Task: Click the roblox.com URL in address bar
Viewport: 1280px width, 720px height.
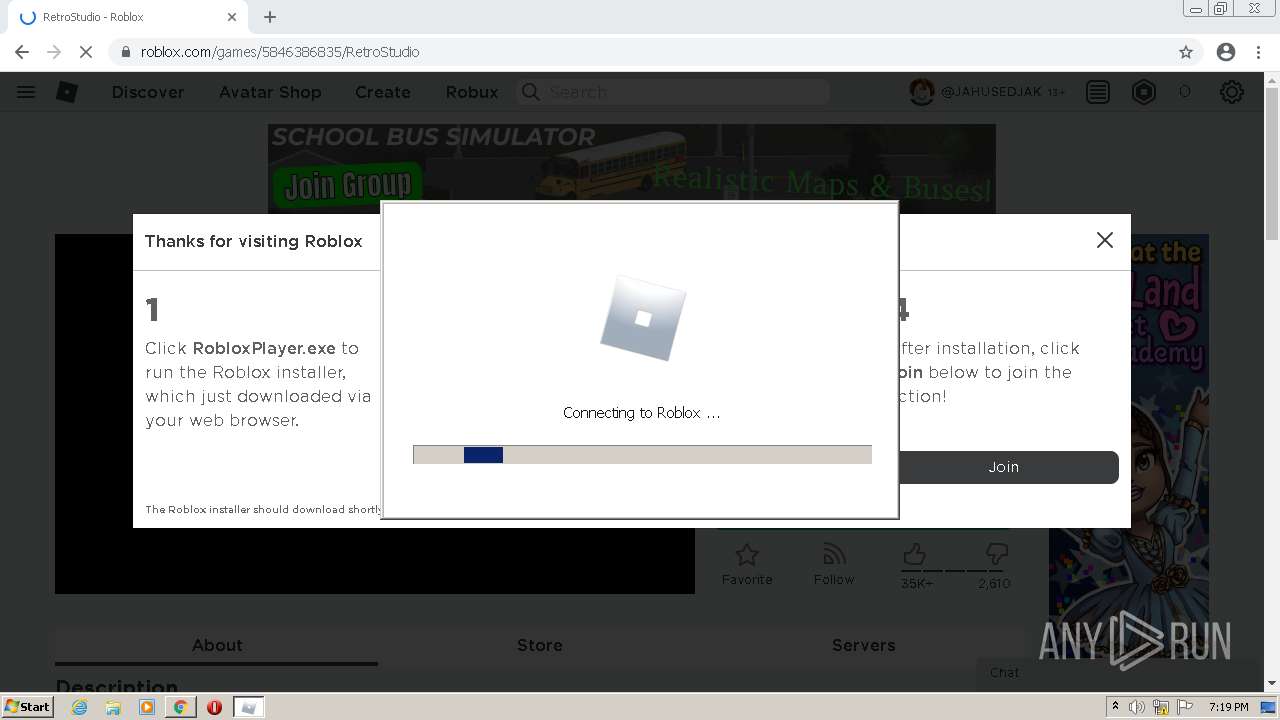Action: click(280, 52)
